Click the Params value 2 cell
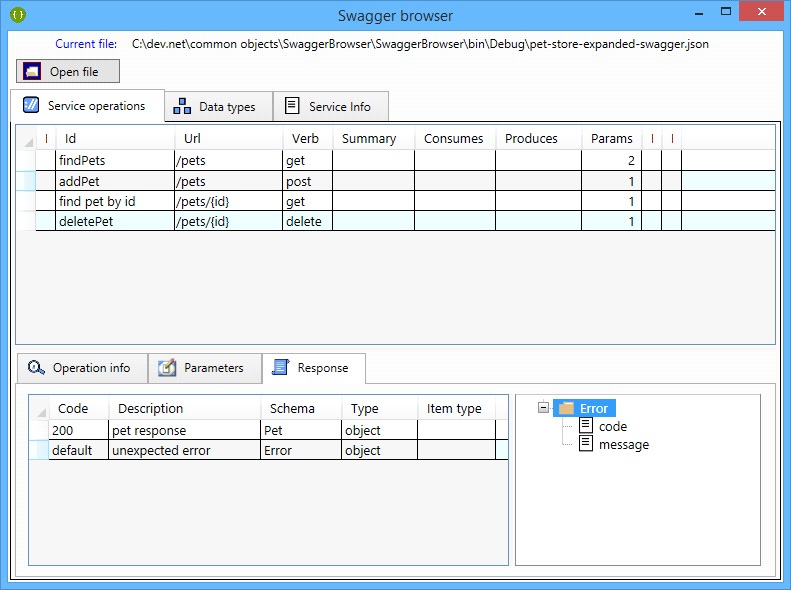791x590 pixels. pyautogui.click(x=611, y=160)
